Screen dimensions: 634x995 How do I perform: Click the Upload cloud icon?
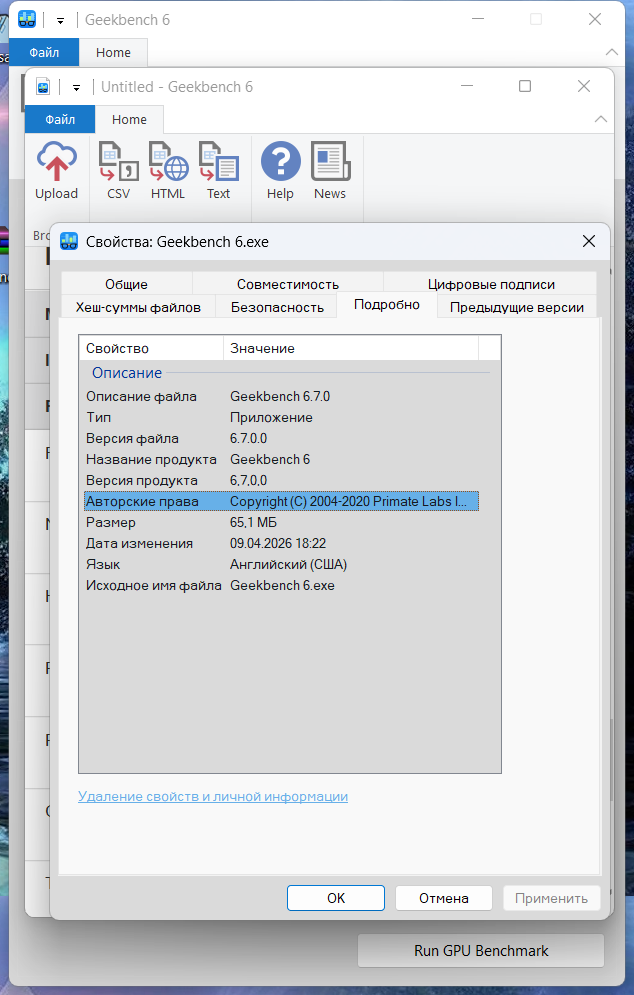point(56,162)
